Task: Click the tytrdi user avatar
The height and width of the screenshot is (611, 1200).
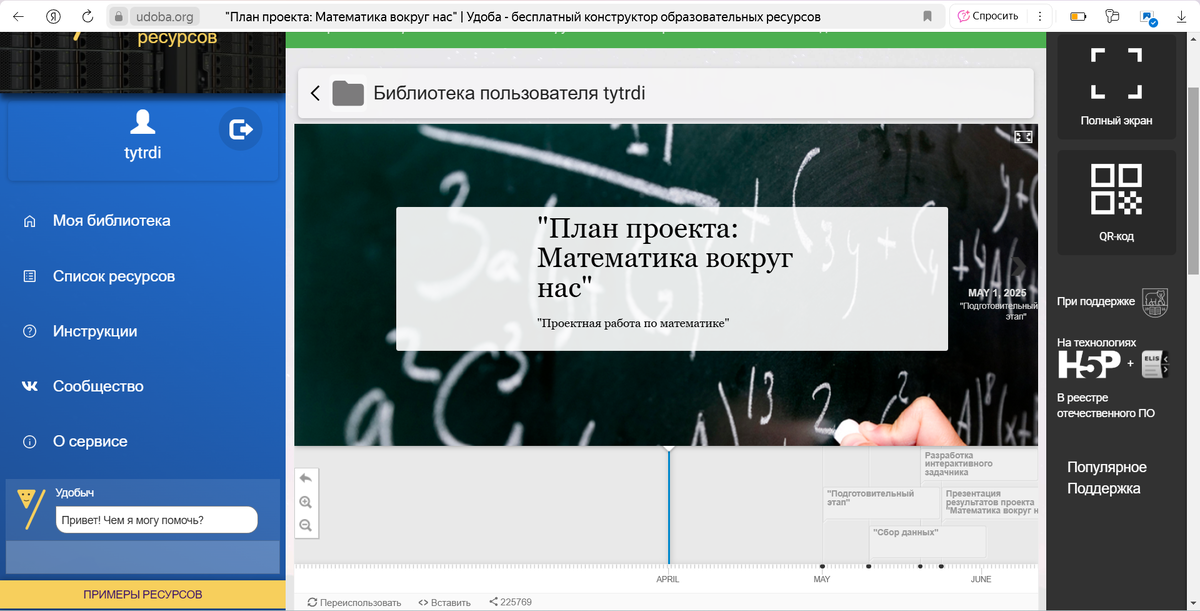Action: (x=142, y=122)
